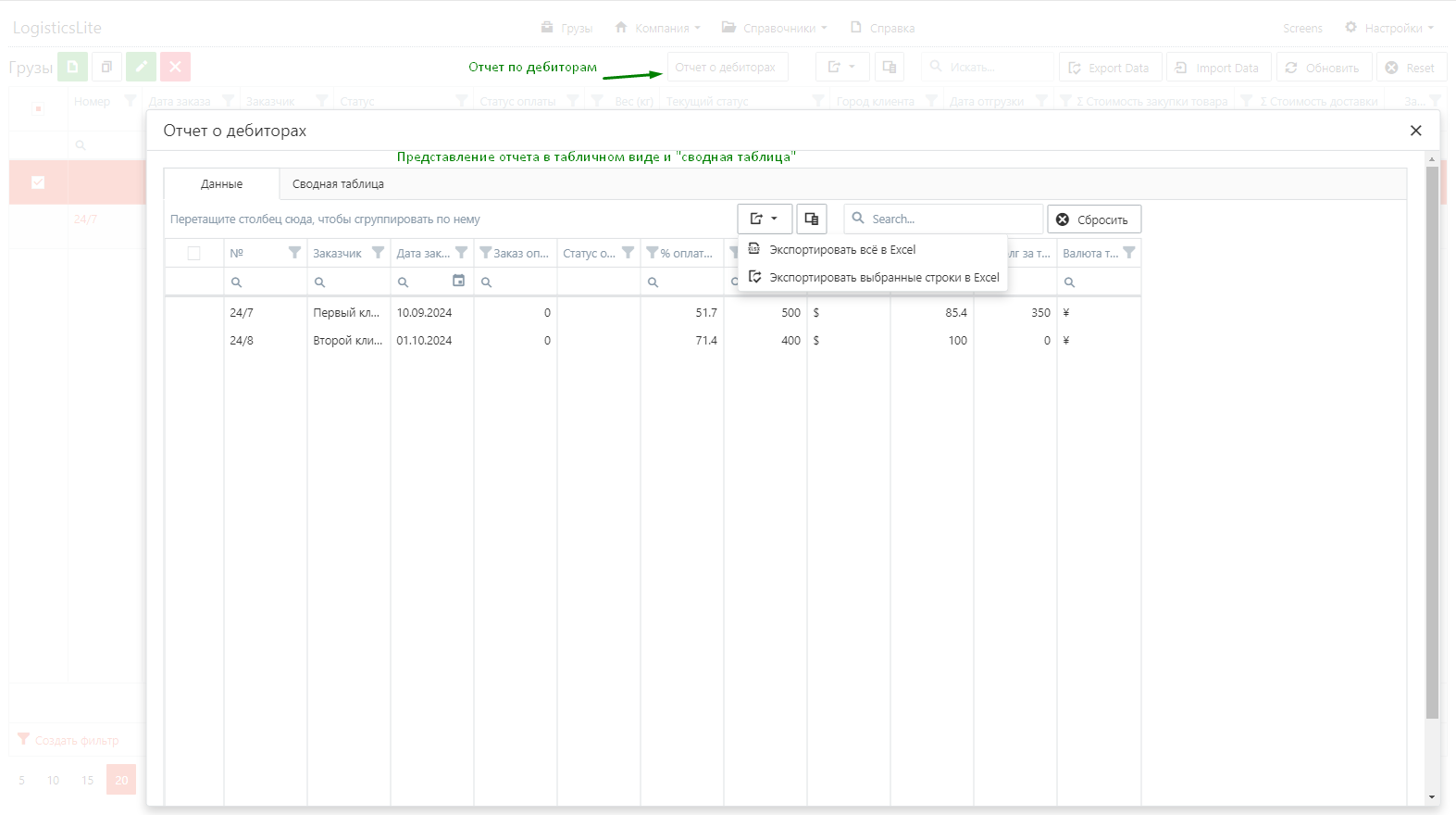Click the background Reset button

(1410, 68)
